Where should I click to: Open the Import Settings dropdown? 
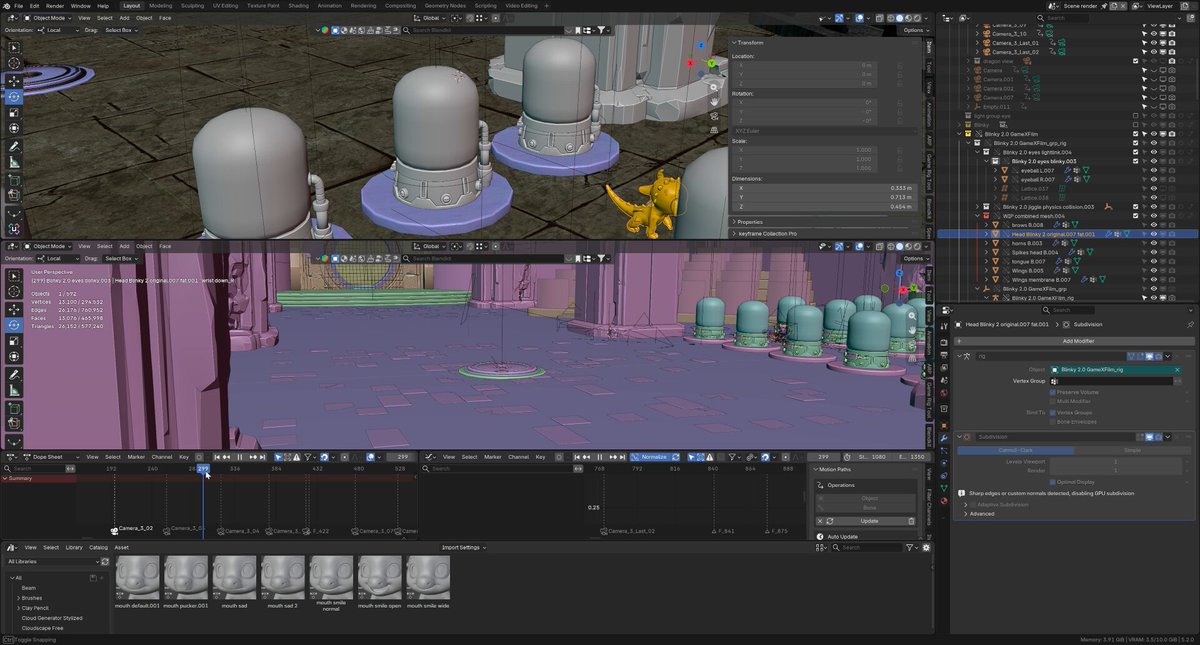pyautogui.click(x=463, y=548)
